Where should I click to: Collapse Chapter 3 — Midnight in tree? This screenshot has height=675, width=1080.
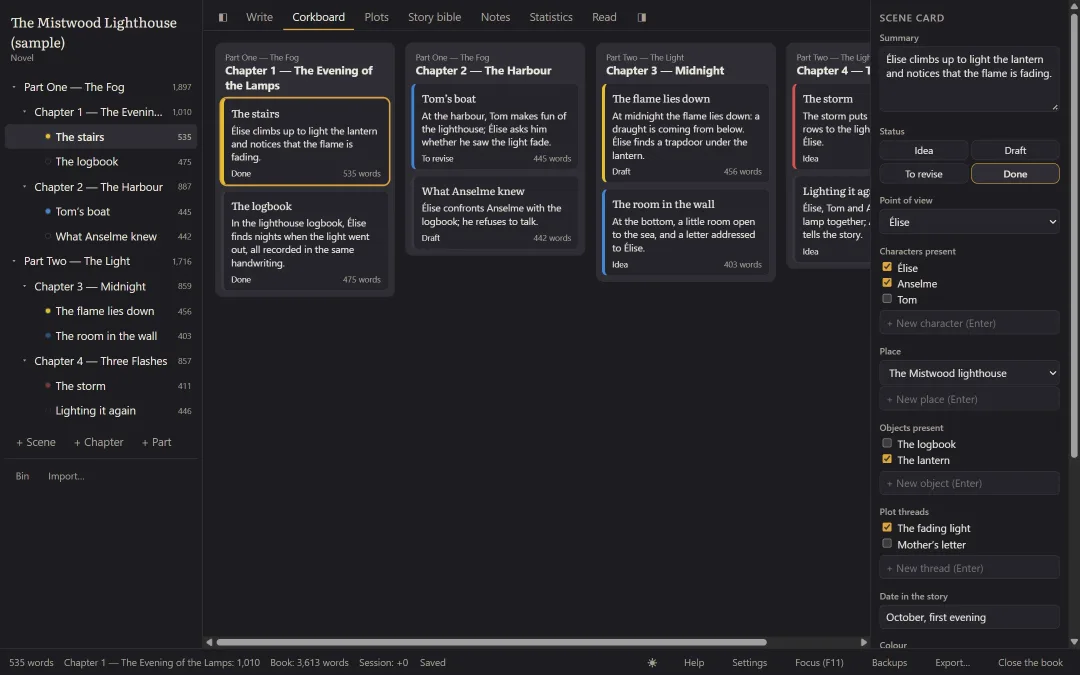pos(25,287)
